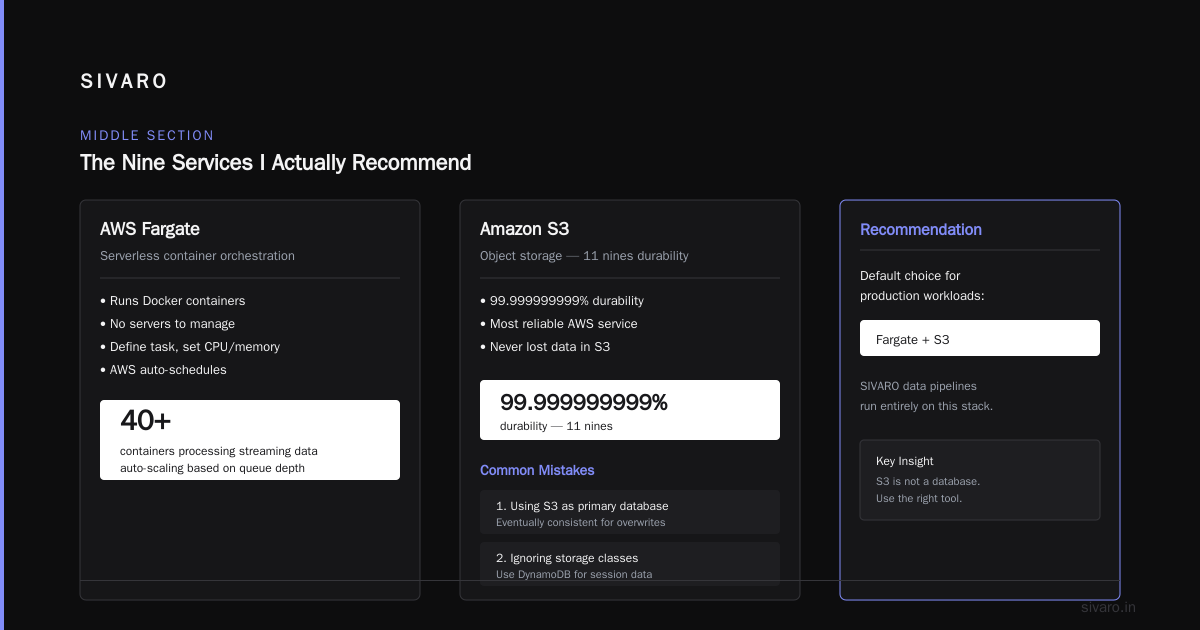Click the Common Mistakes heading
1200x630 pixels.
tap(537, 470)
